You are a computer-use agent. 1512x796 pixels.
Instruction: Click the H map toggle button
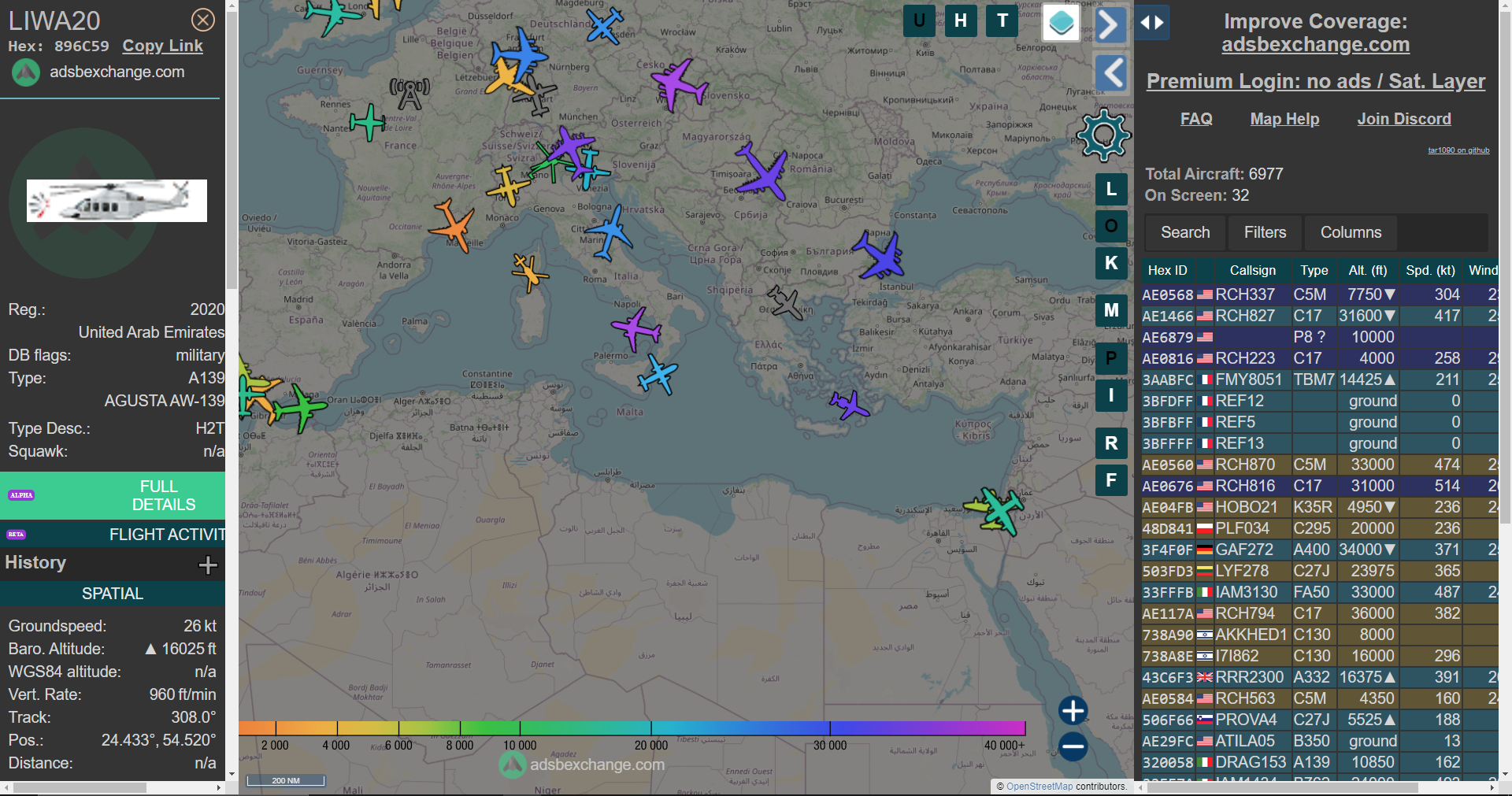coord(961,20)
